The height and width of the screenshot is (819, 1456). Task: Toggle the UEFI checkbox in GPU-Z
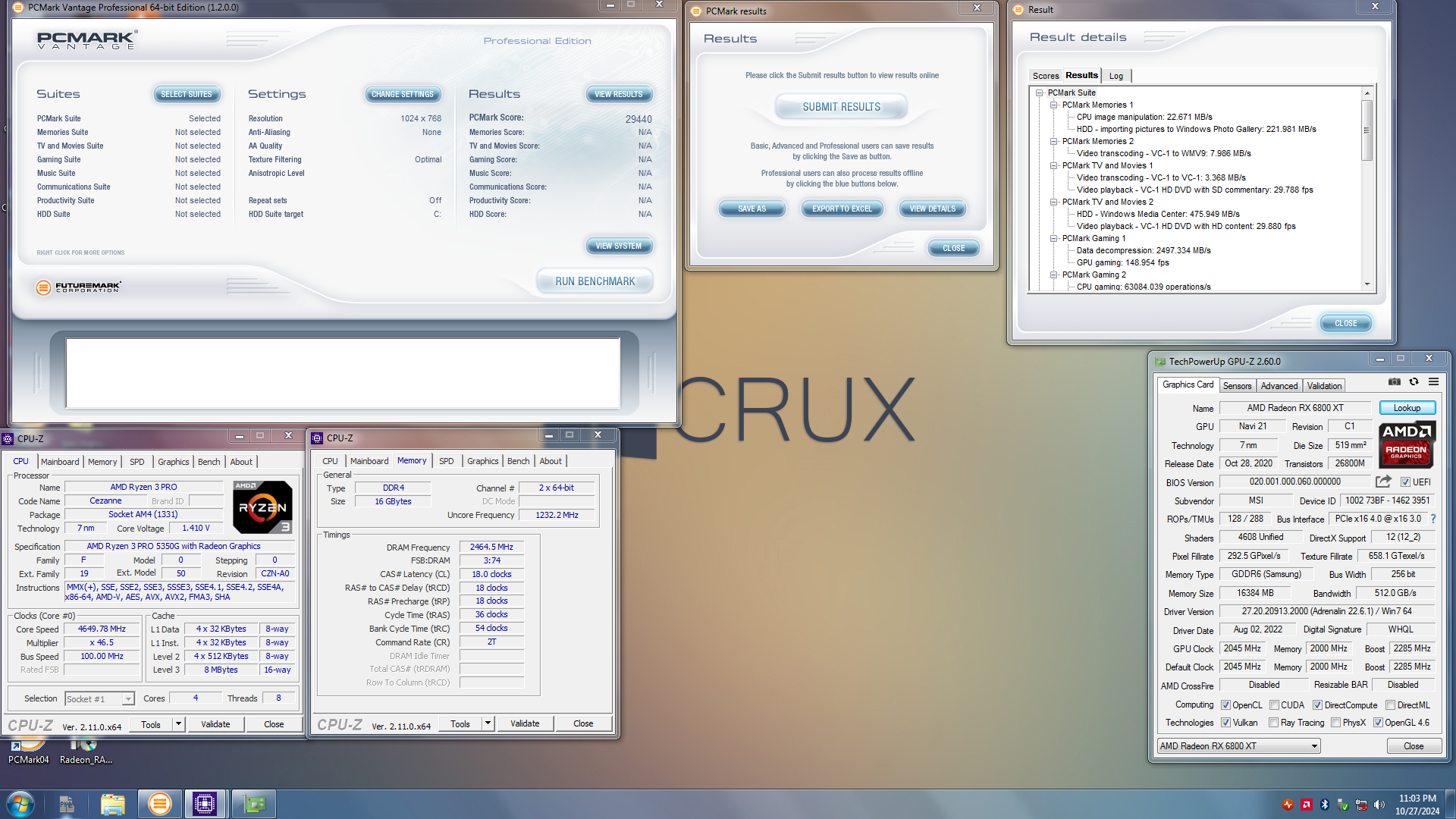pos(1405,482)
